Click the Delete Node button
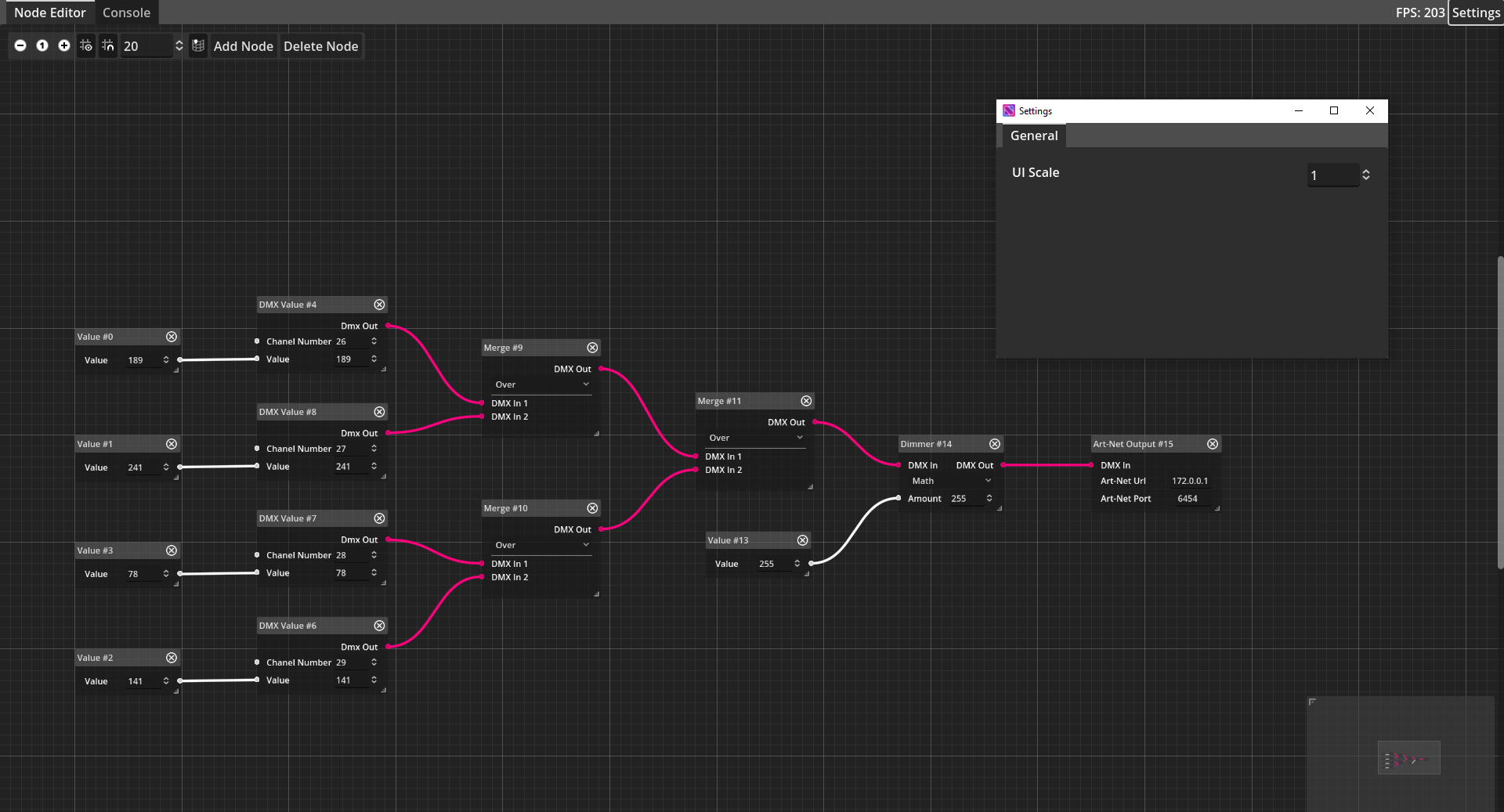Image resolution: width=1504 pixels, height=812 pixels. pos(320,45)
